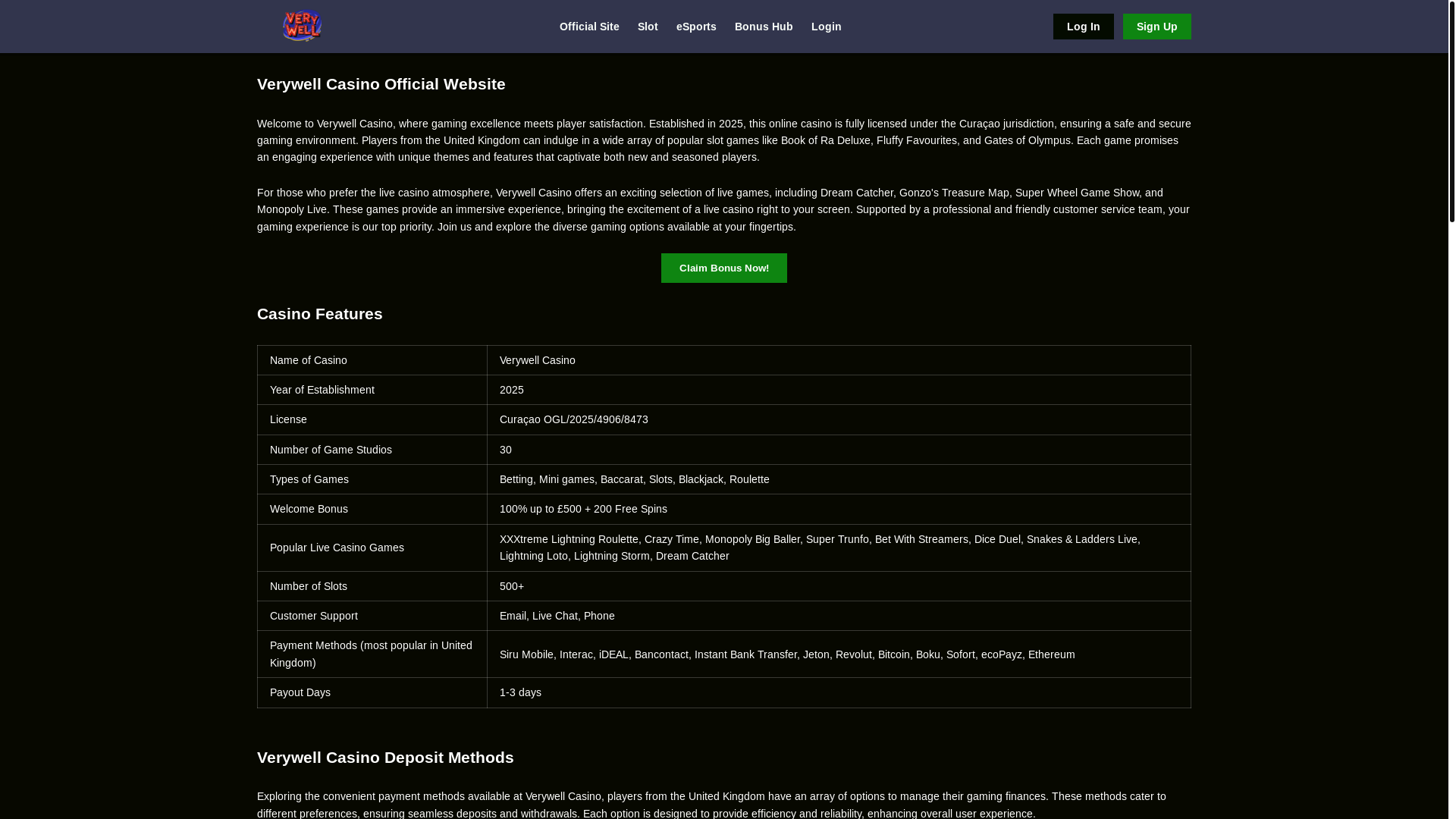The height and width of the screenshot is (819, 1456).
Task: Open the Official Site menu item
Action: 589,27
